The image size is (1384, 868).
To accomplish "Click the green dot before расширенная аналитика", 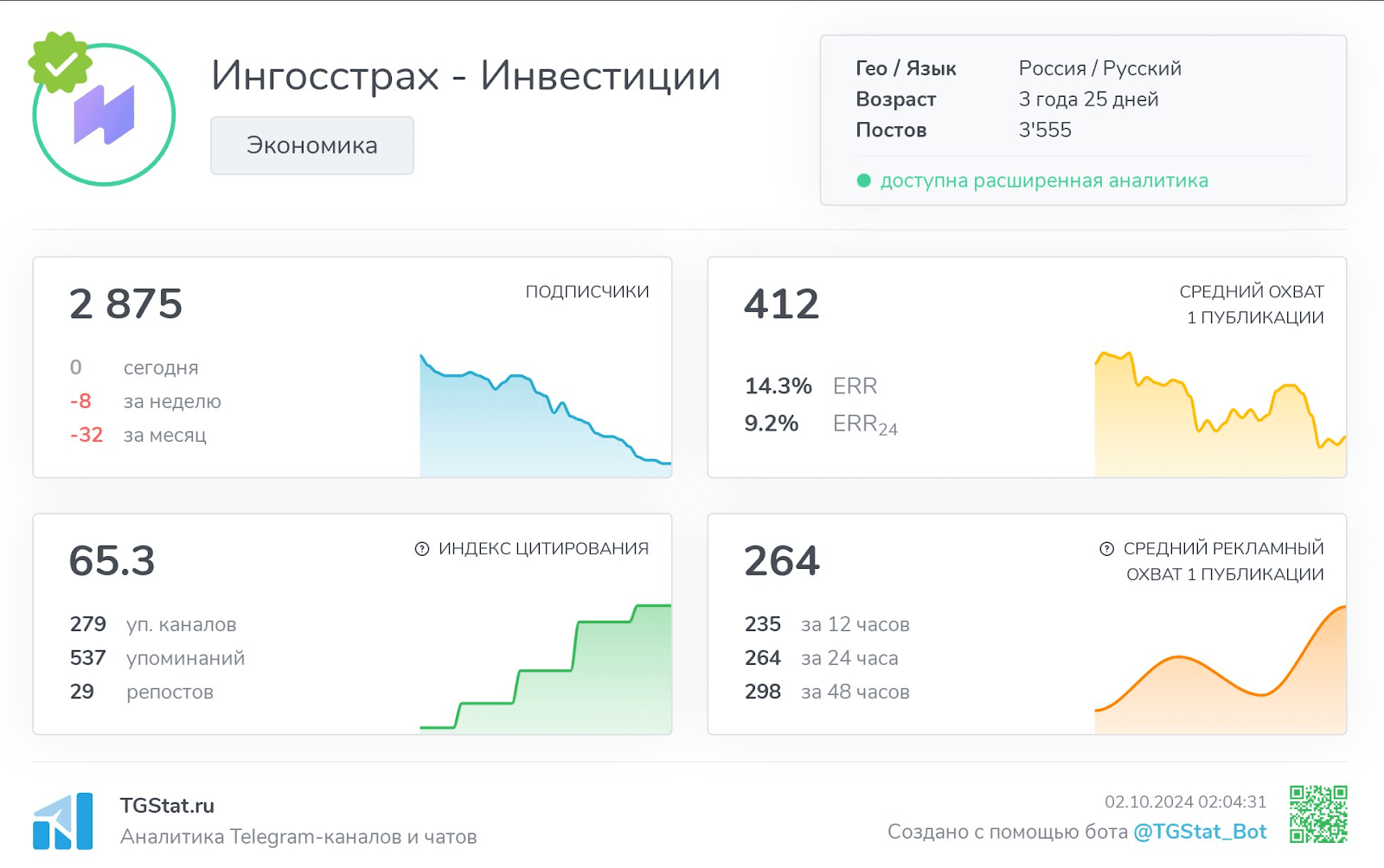I will [863, 181].
